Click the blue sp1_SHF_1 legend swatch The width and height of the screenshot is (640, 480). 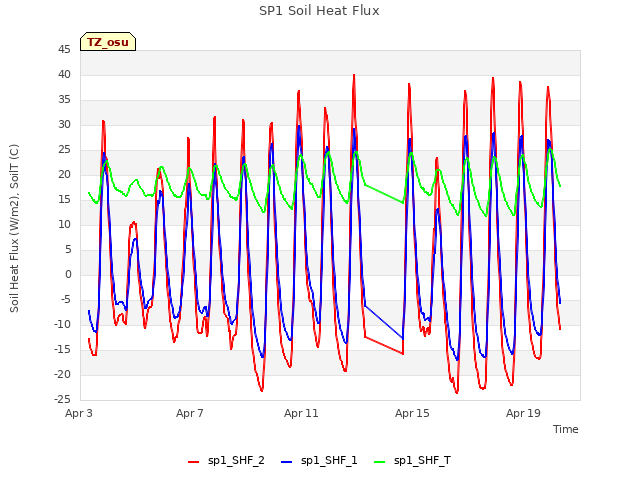pos(287,462)
